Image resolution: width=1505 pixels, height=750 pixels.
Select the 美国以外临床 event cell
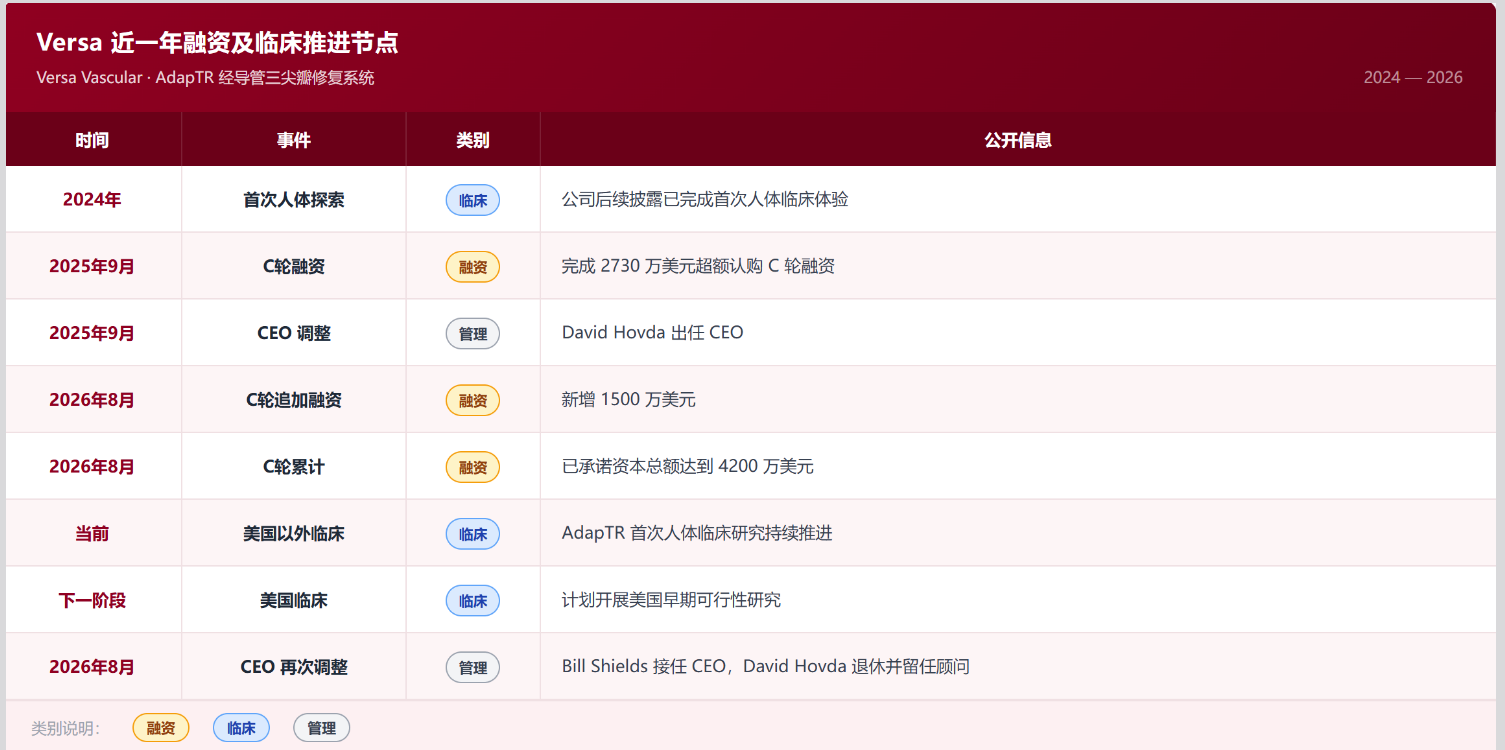pyautogui.click(x=294, y=534)
